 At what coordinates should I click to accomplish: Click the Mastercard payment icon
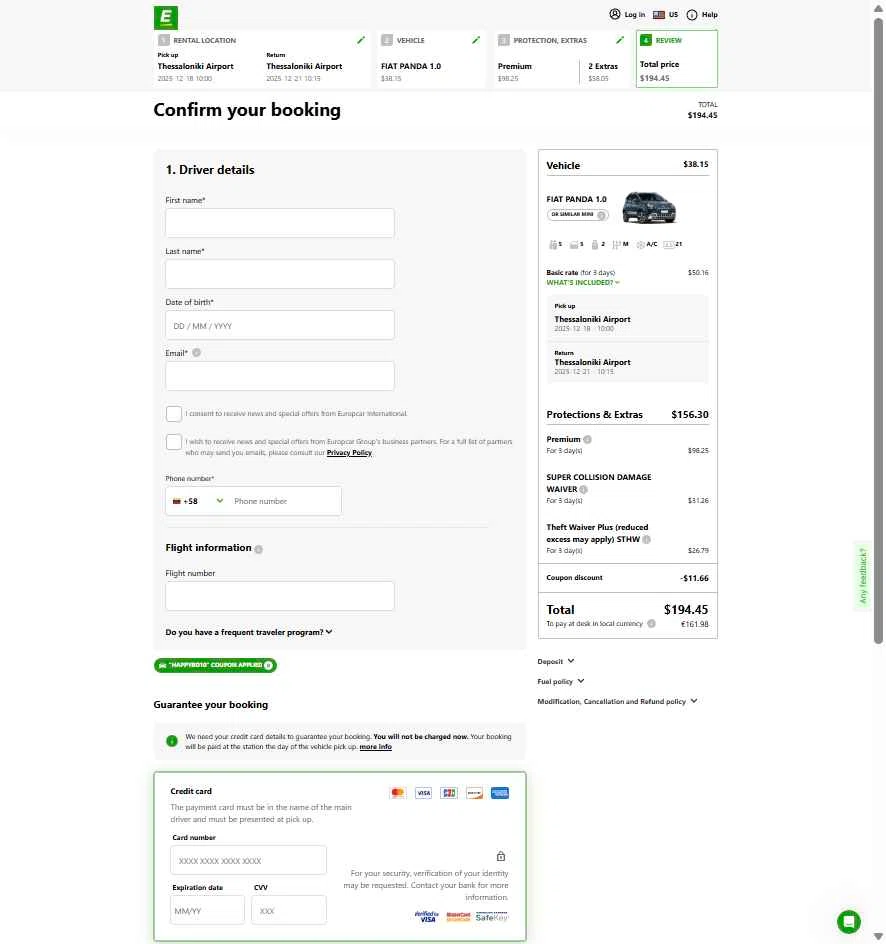tap(397, 793)
